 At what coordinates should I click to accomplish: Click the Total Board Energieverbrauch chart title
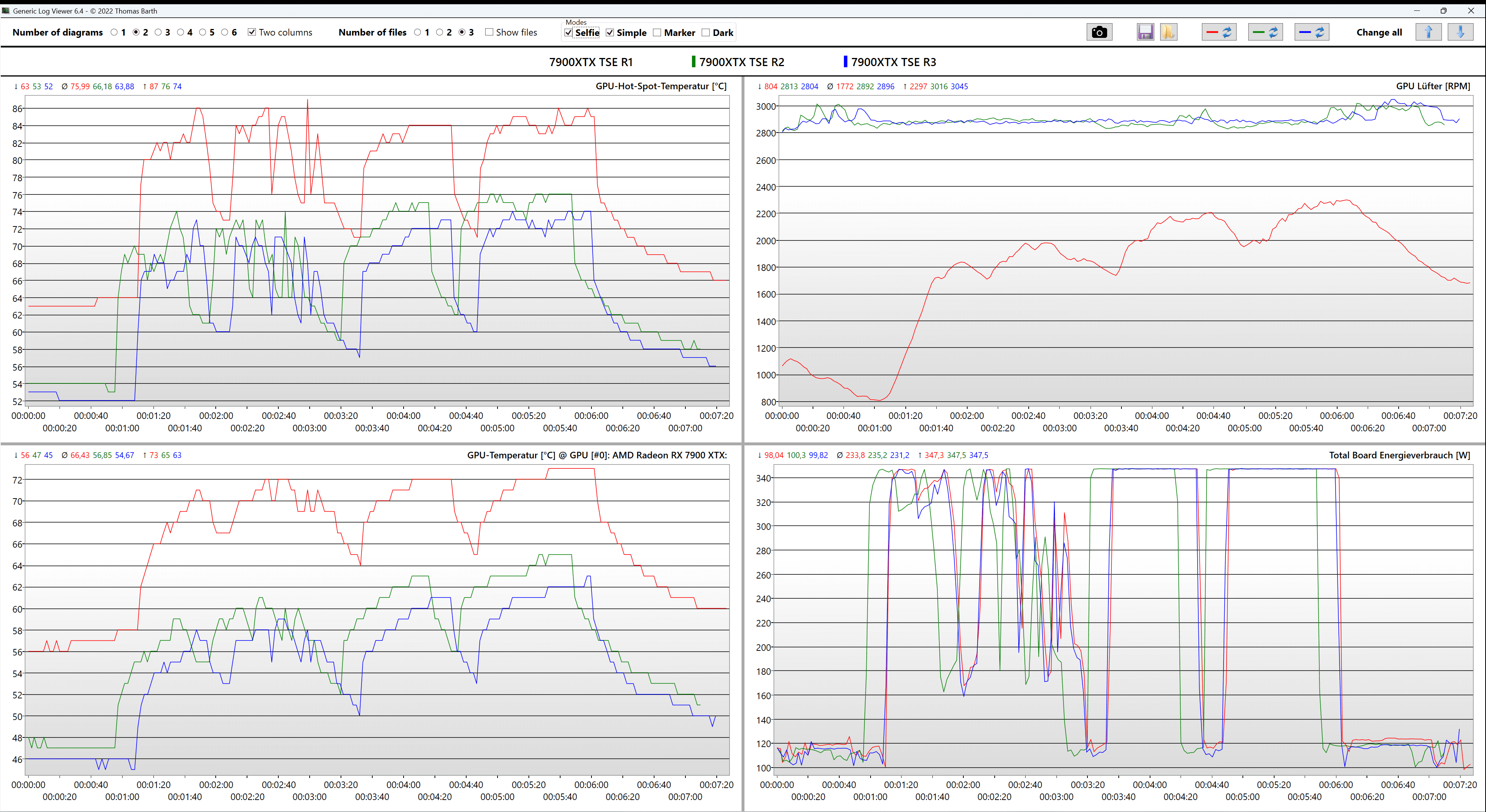pyautogui.click(x=1399, y=455)
